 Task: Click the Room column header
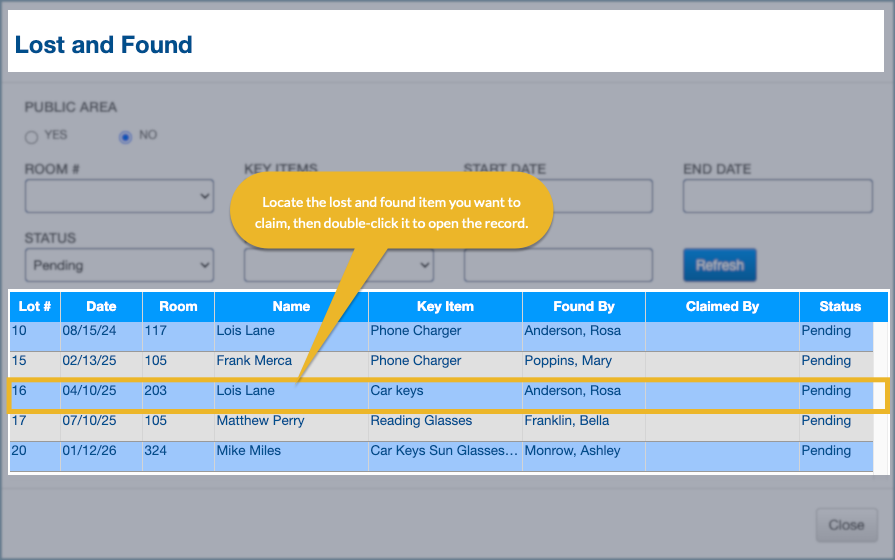pyautogui.click(x=178, y=306)
